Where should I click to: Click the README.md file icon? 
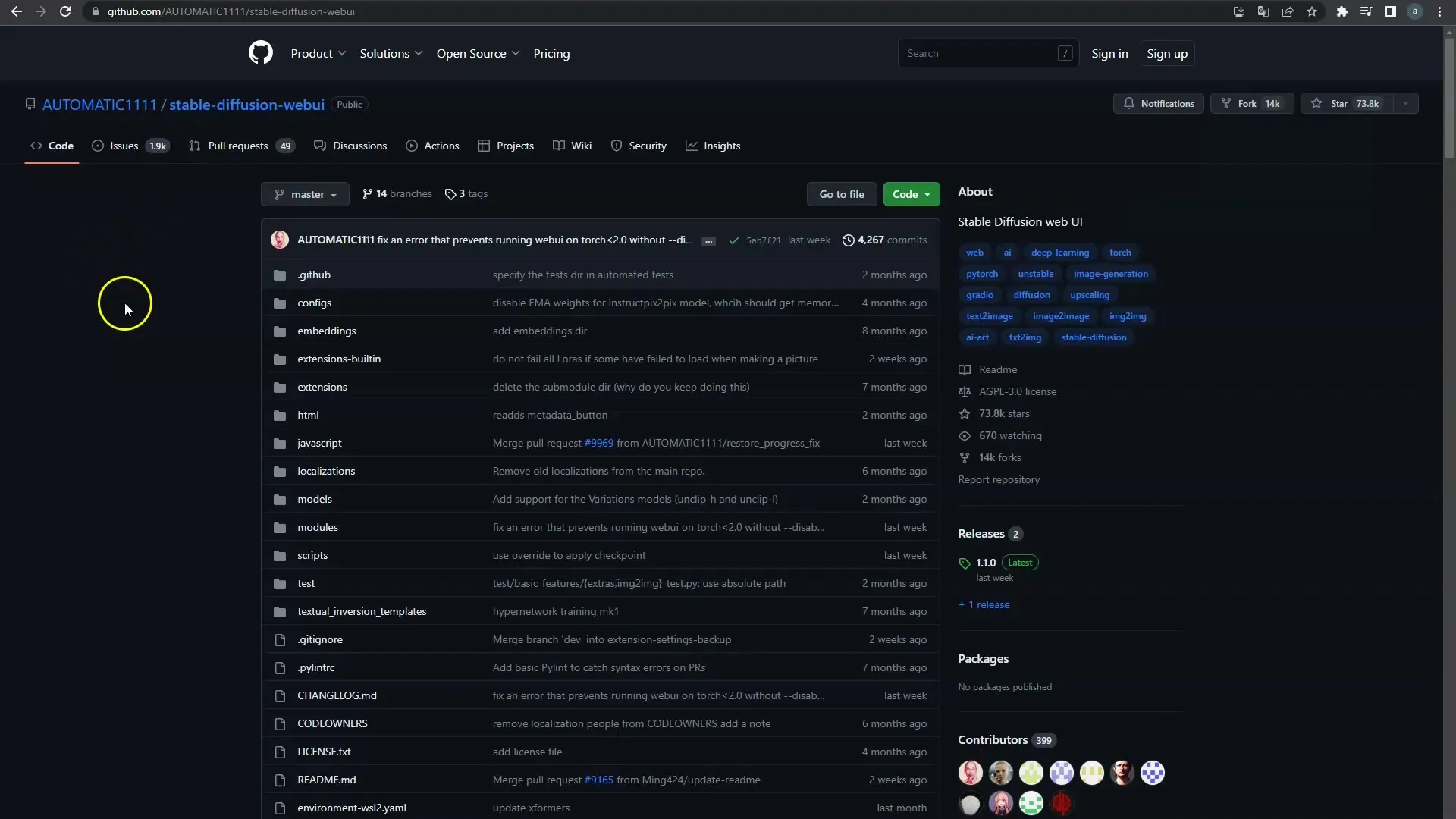(x=280, y=780)
